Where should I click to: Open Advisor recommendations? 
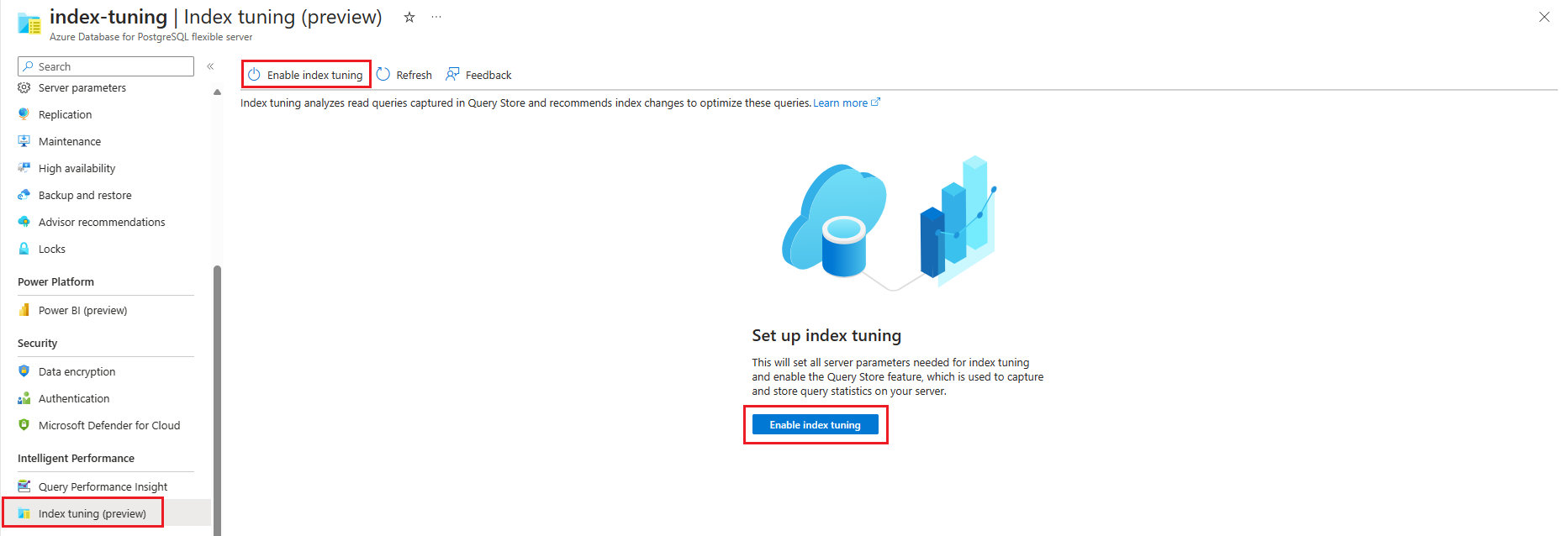[x=102, y=222]
